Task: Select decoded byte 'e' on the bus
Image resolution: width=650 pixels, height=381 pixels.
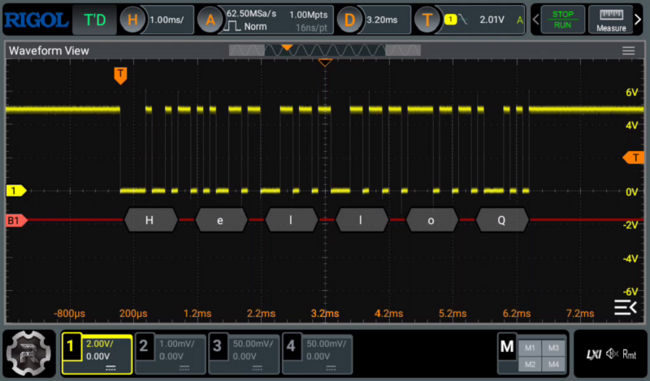Action: pyautogui.click(x=221, y=220)
